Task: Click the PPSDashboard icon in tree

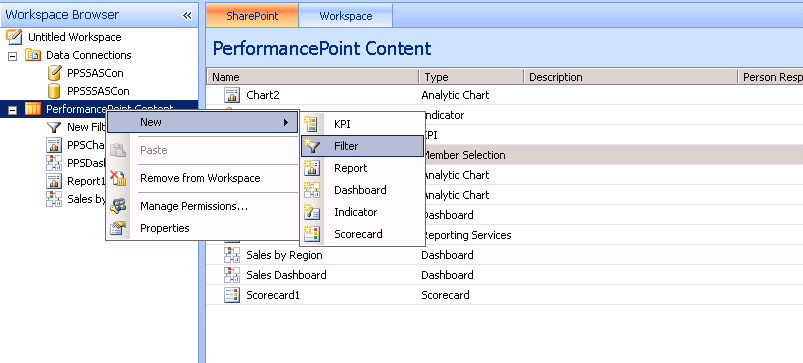Action: click(54, 163)
